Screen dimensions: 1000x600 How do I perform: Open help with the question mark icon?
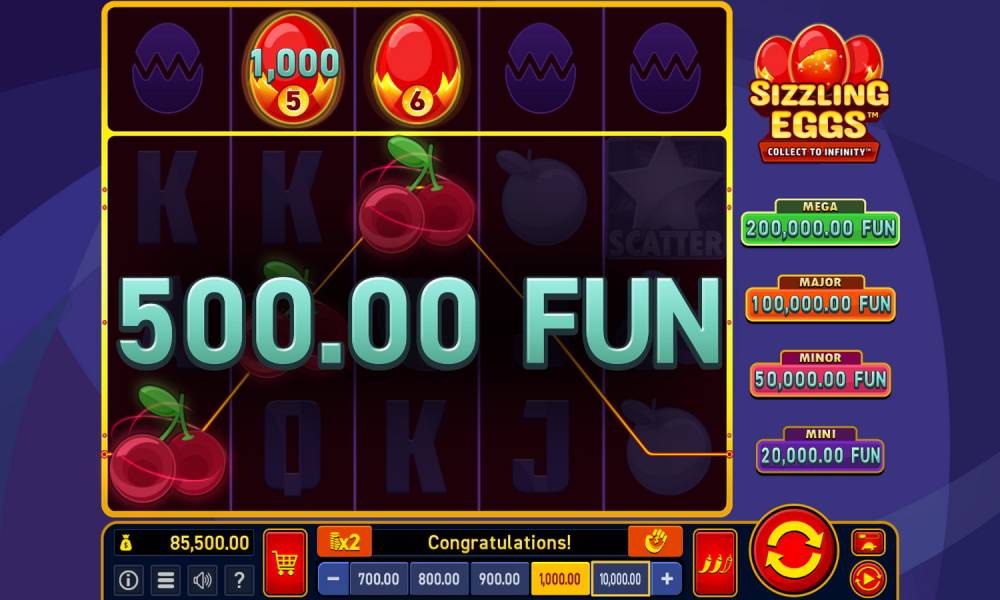(x=239, y=580)
